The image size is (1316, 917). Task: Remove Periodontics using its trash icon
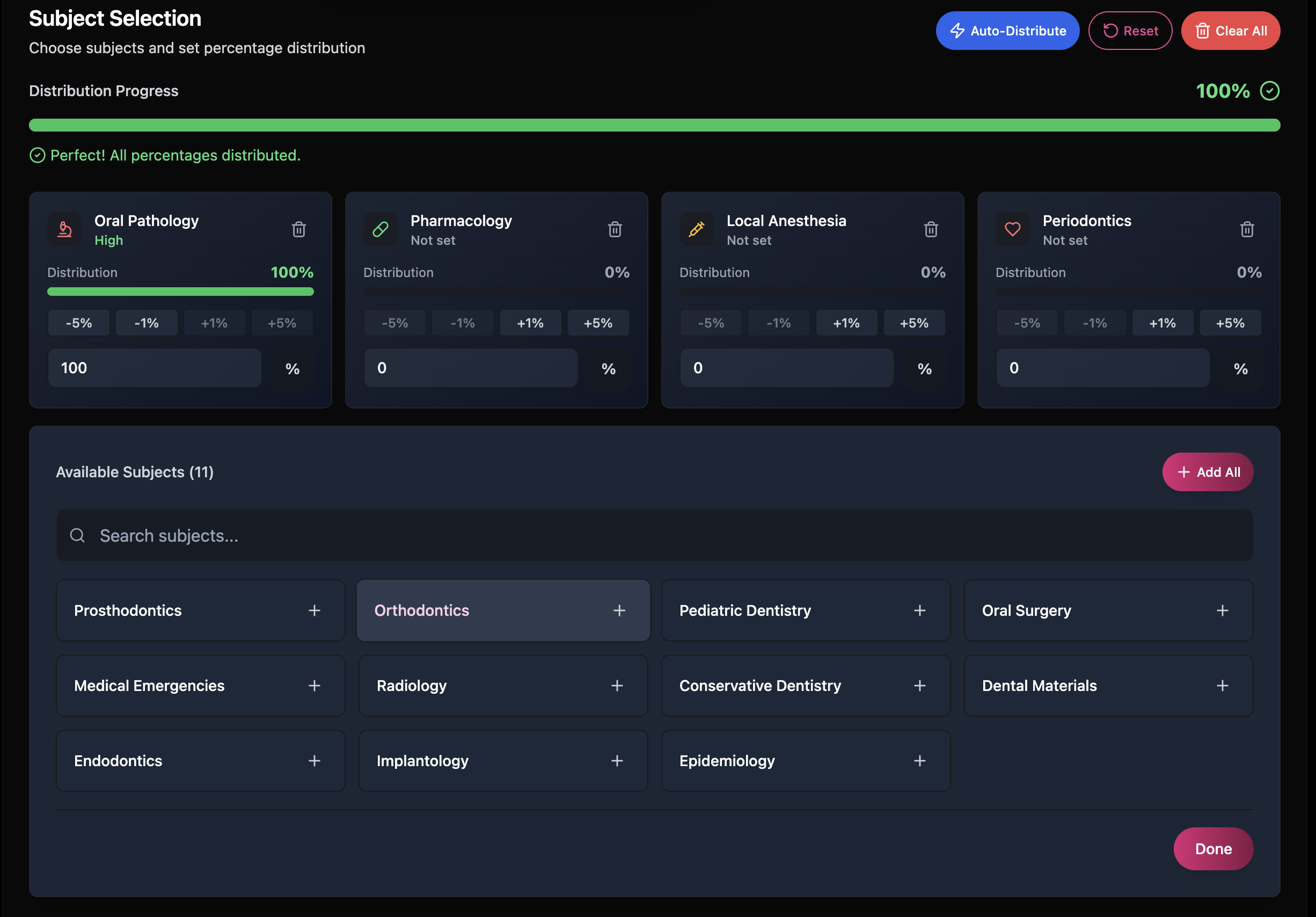[1247, 229]
